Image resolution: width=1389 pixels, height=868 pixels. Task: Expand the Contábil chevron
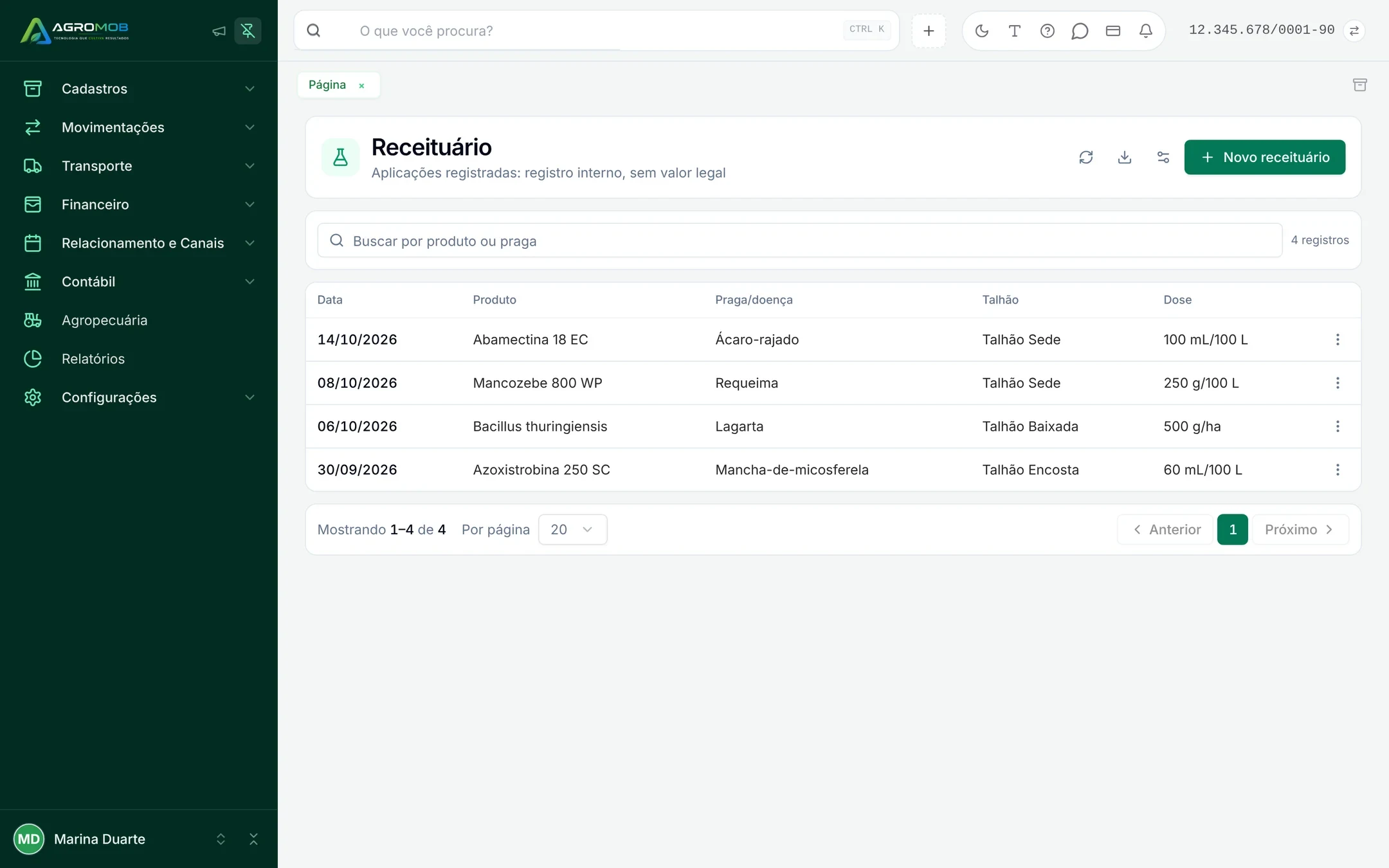pyautogui.click(x=250, y=282)
